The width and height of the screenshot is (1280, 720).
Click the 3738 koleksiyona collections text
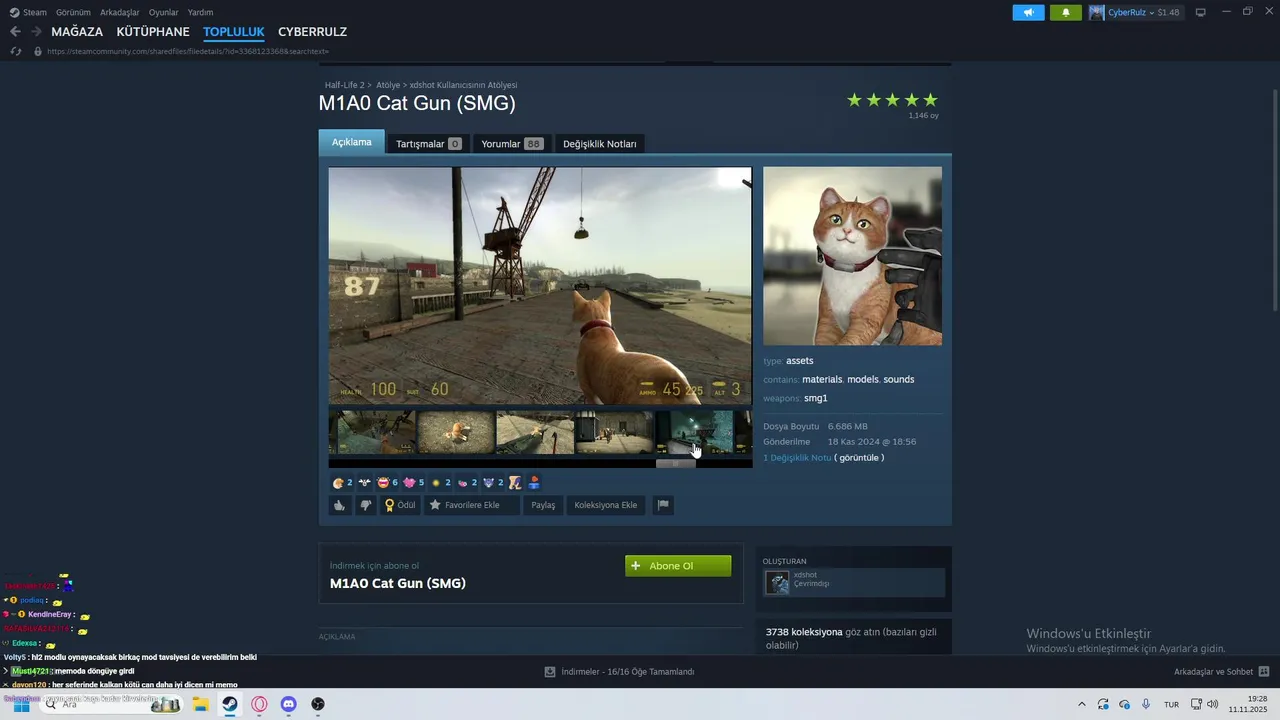[804, 632]
